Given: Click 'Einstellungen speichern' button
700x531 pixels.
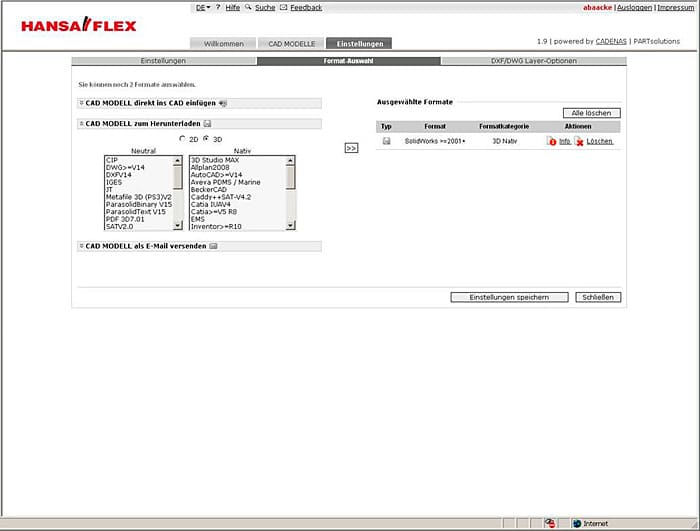Looking at the screenshot, I should point(509,297).
